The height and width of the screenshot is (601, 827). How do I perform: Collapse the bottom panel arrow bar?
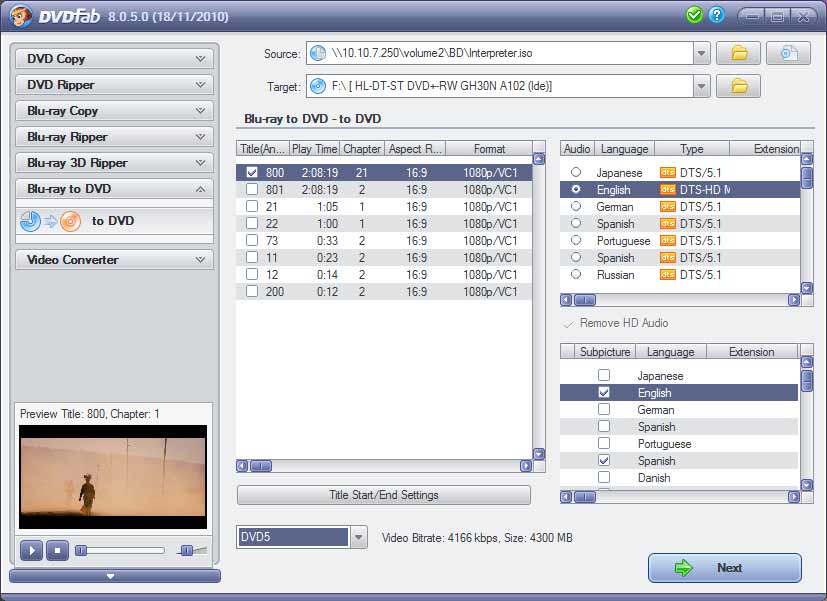(114, 576)
